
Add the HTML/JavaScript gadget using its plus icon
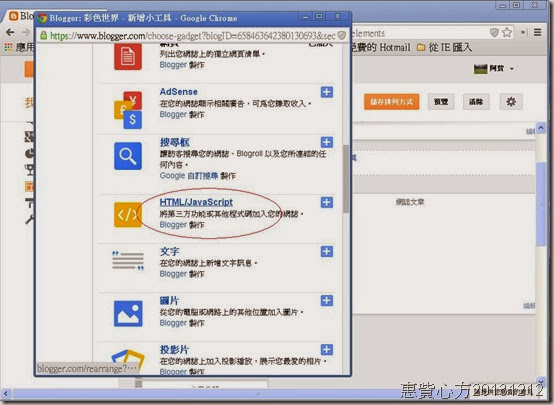(327, 202)
